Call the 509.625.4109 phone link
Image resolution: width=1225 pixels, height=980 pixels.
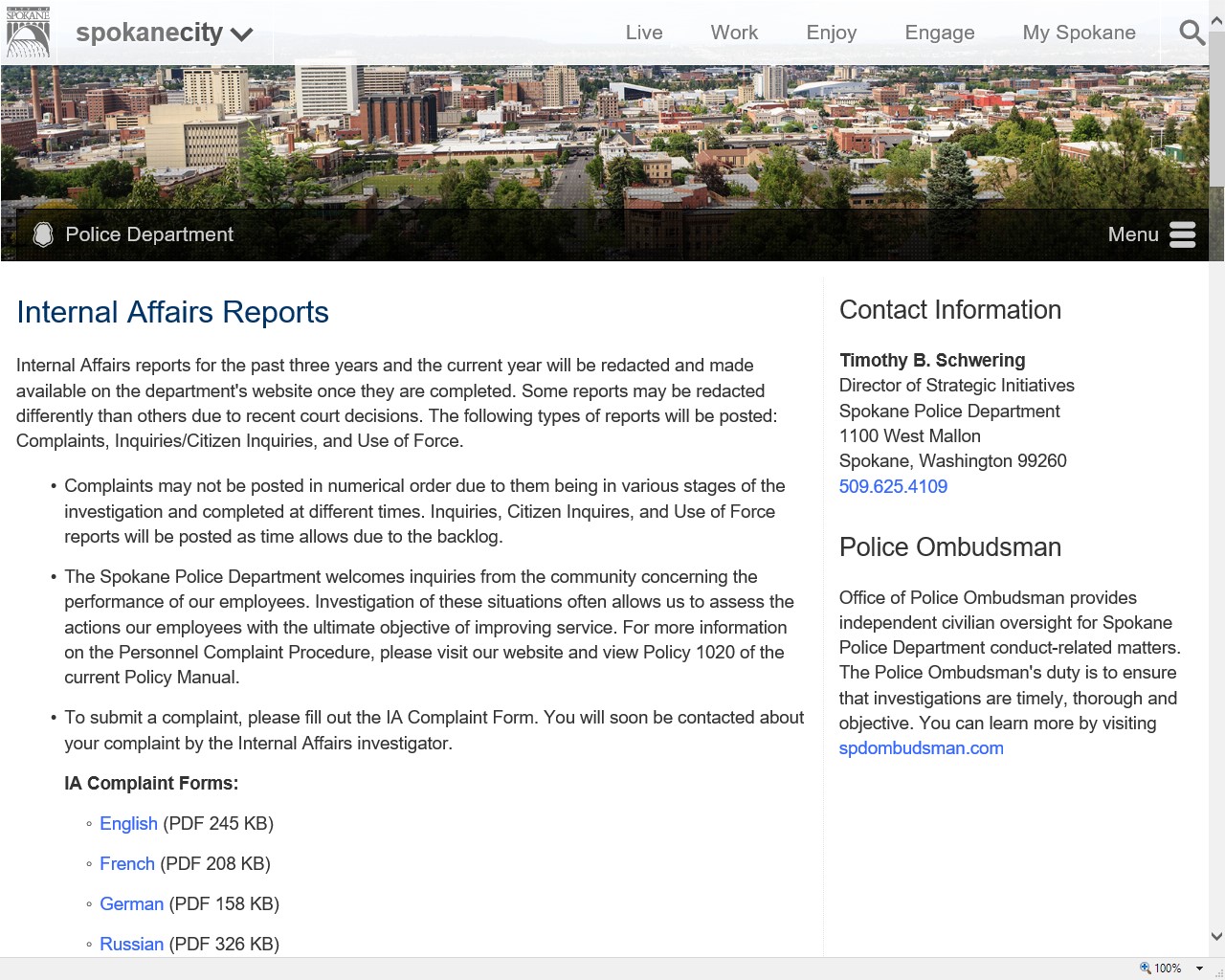coord(893,486)
